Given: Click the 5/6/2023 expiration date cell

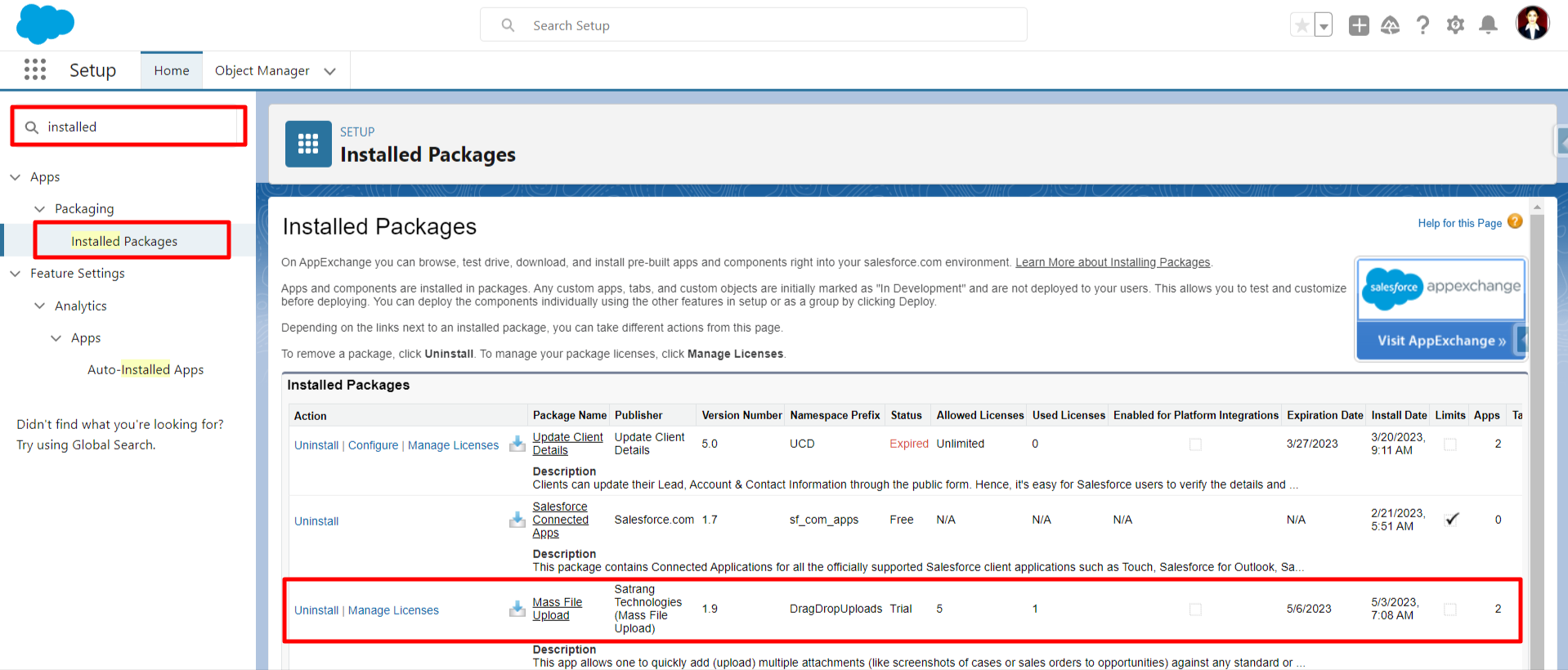Looking at the screenshot, I should [1309, 609].
